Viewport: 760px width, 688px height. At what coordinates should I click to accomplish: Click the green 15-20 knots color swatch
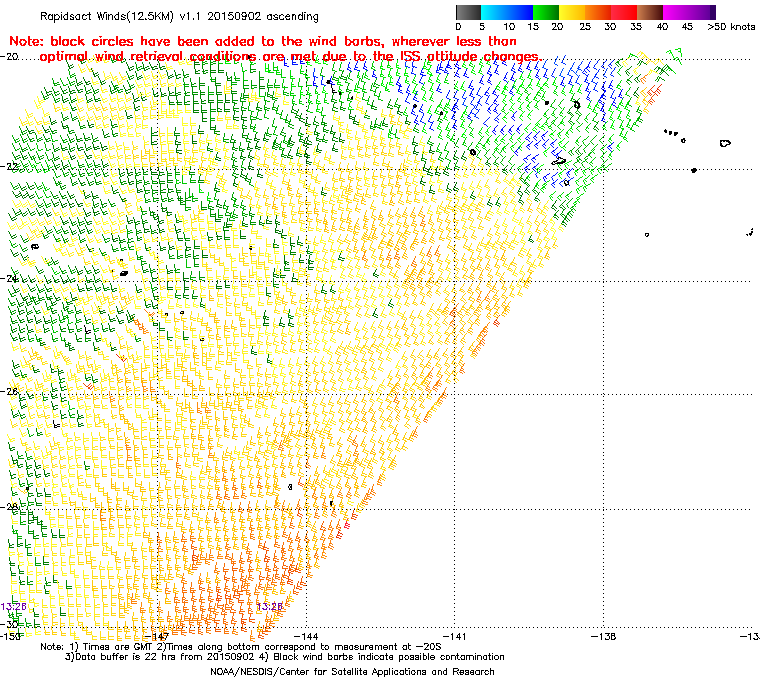(546, 12)
